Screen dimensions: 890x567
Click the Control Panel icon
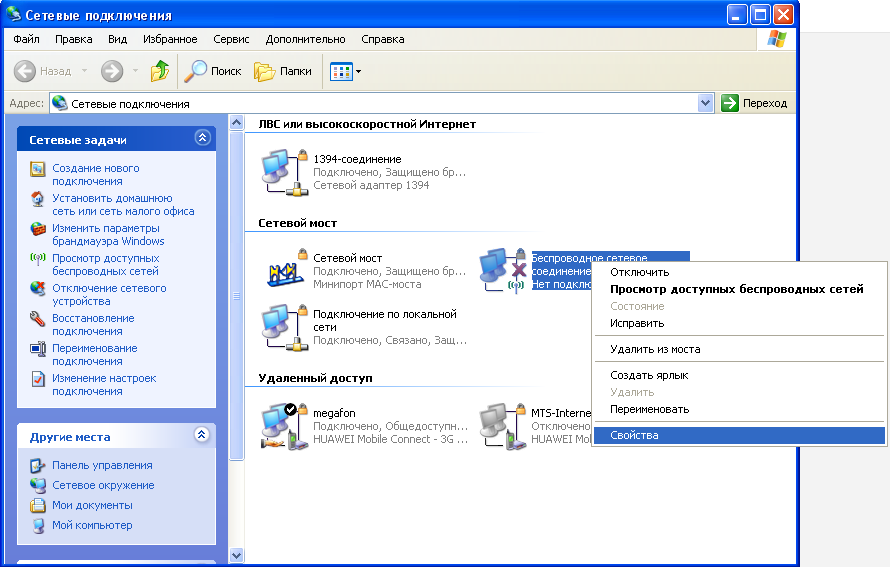point(37,466)
